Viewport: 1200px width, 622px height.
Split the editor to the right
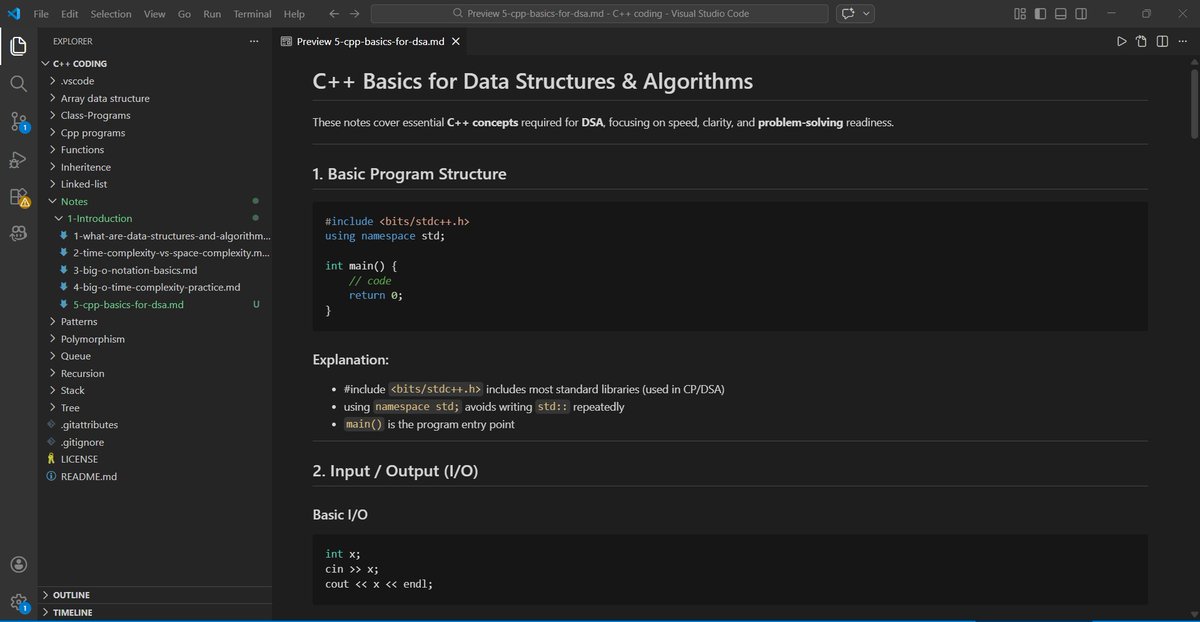[1162, 41]
